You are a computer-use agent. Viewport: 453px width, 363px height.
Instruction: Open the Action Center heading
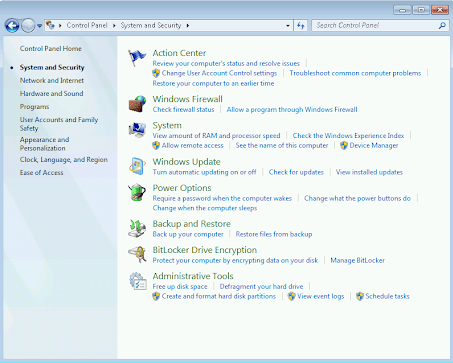point(179,53)
